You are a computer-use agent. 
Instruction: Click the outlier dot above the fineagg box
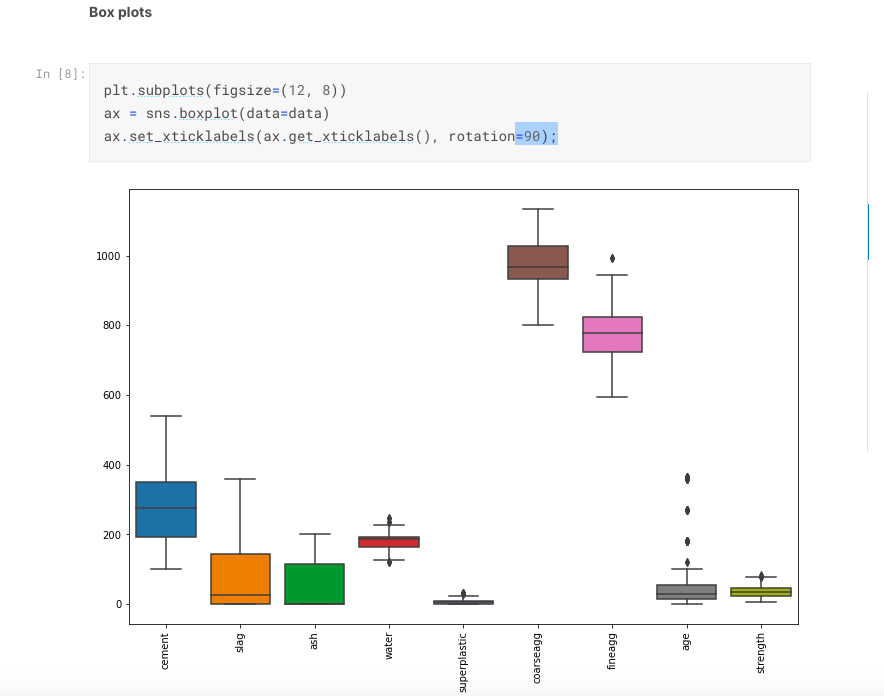pos(612,258)
